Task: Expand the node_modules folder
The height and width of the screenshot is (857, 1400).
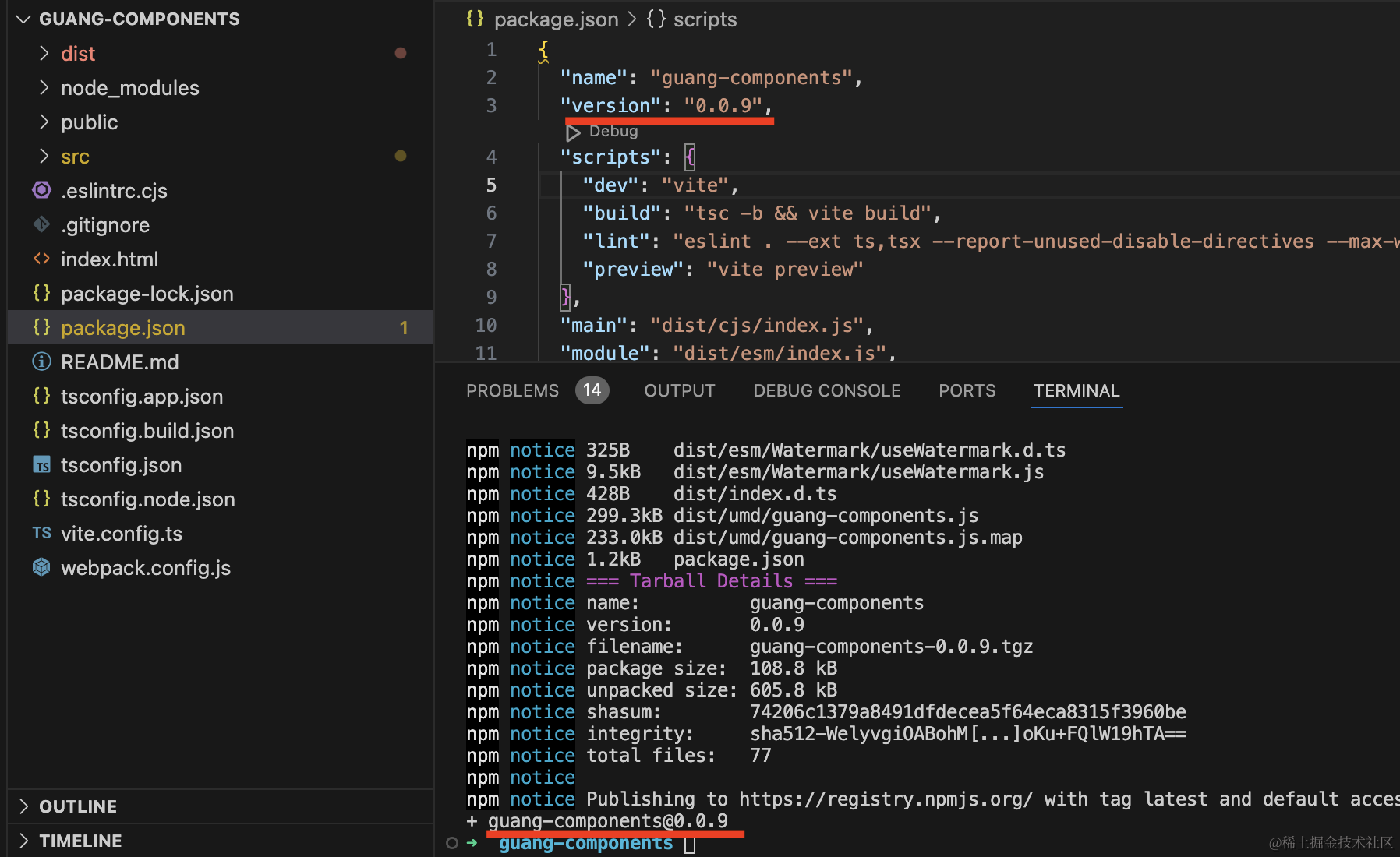Action: pyautogui.click(x=44, y=87)
